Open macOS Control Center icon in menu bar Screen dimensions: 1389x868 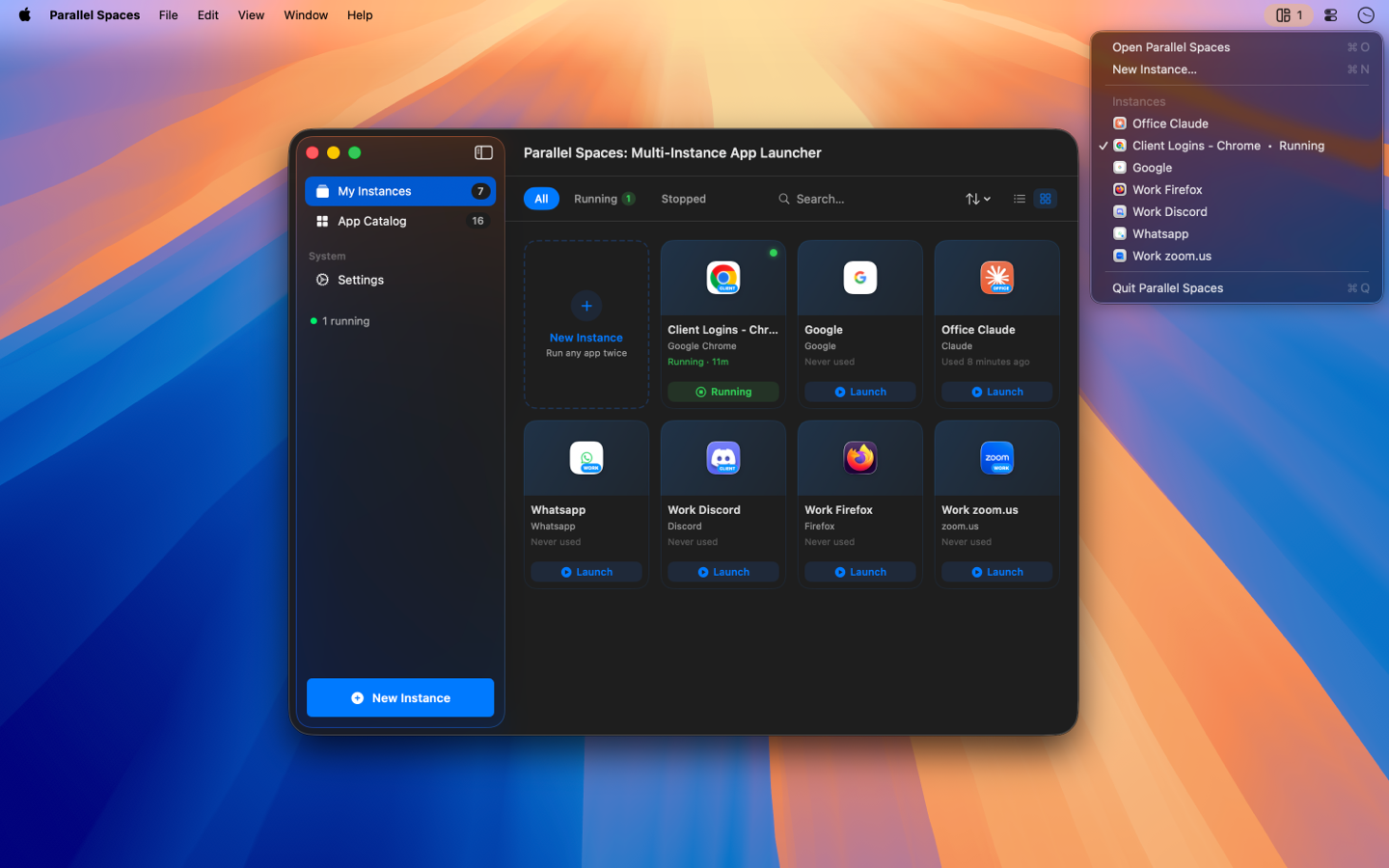click(x=1330, y=14)
